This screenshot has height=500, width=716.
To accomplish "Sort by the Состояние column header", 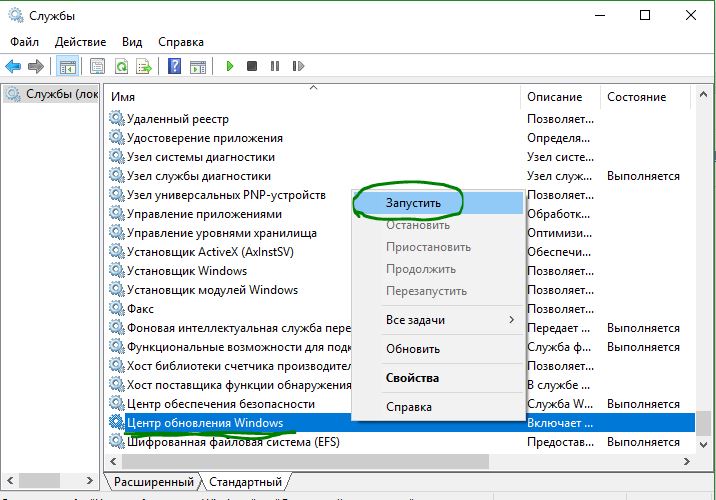I will (645, 97).
